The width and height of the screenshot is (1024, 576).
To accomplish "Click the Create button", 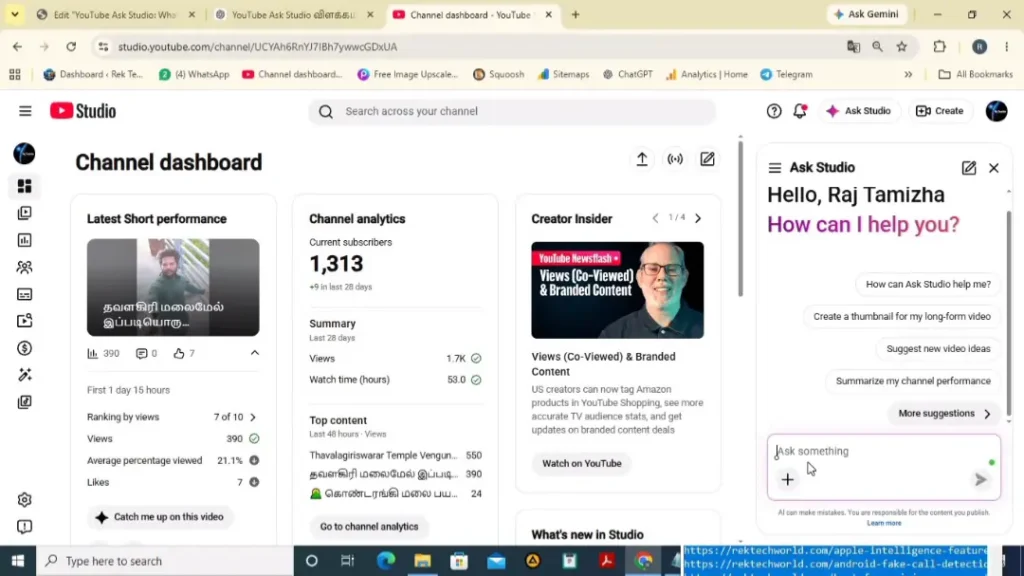I will click(940, 111).
